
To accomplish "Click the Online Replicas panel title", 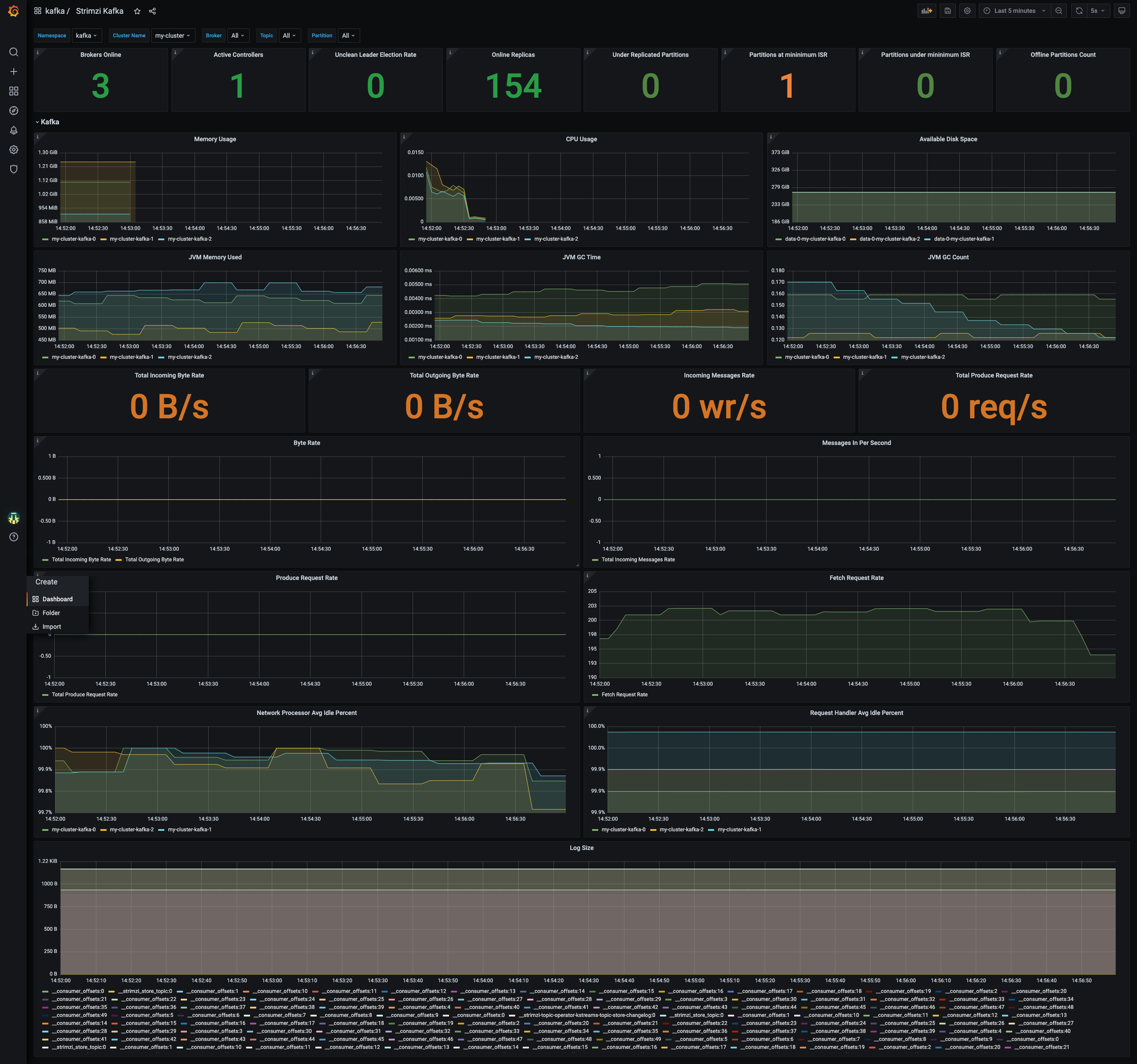I will [513, 54].
